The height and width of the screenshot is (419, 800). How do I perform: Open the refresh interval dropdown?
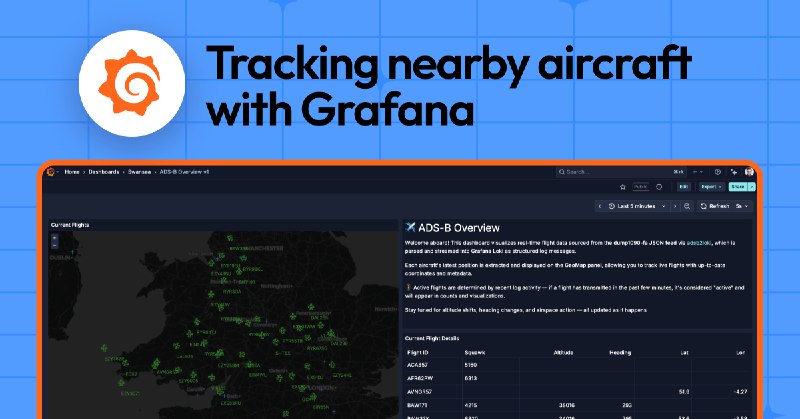click(742, 206)
